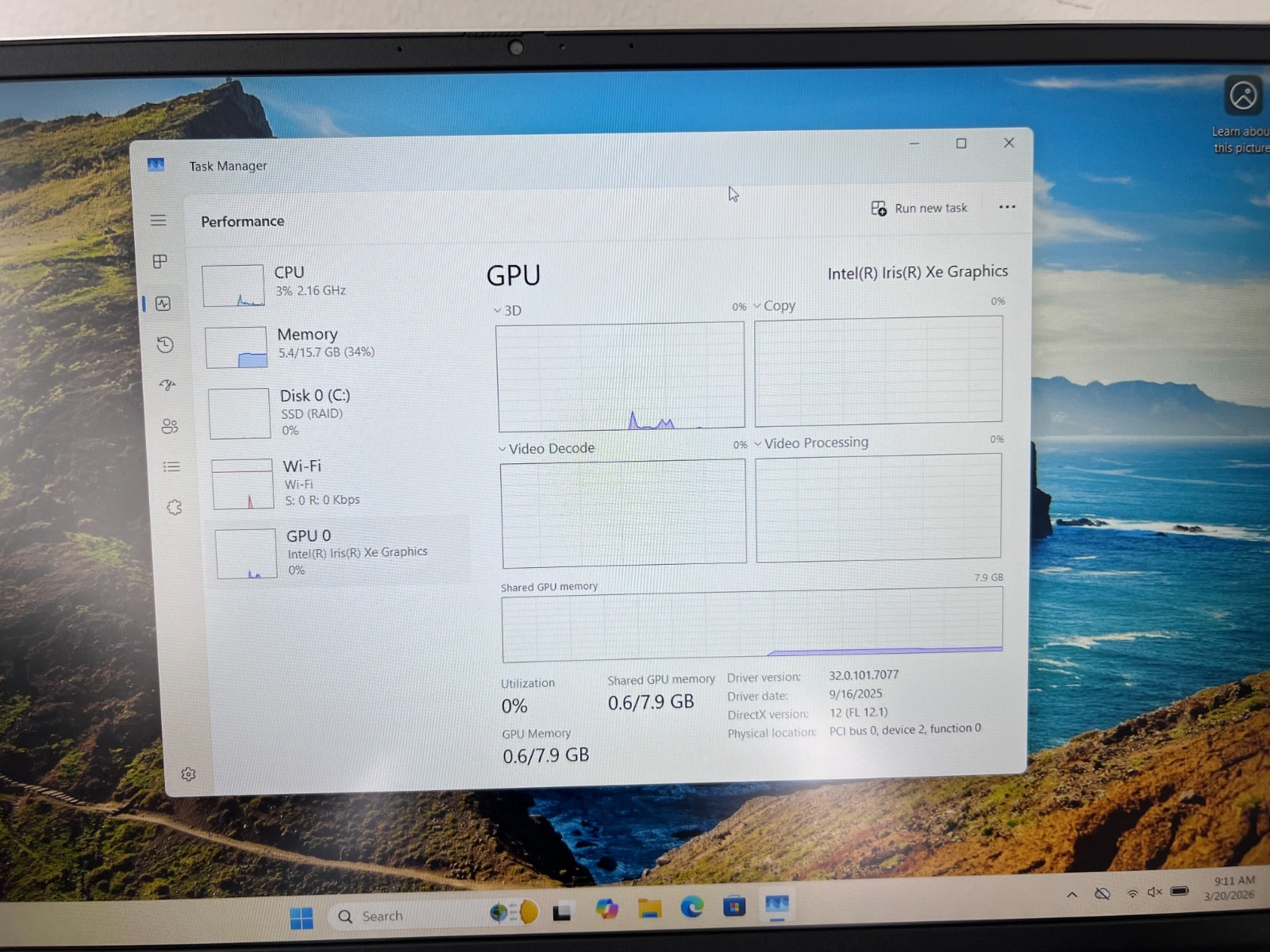Click the crossed-out cloud sync tray icon
The width and height of the screenshot is (1270, 952).
click(x=1103, y=894)
